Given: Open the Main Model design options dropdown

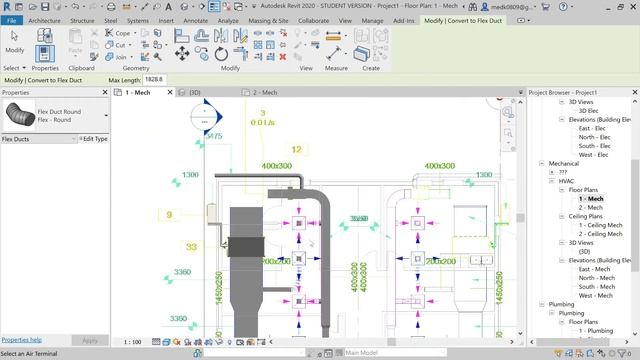Looking at the screenshot, I should pos(443,353).
